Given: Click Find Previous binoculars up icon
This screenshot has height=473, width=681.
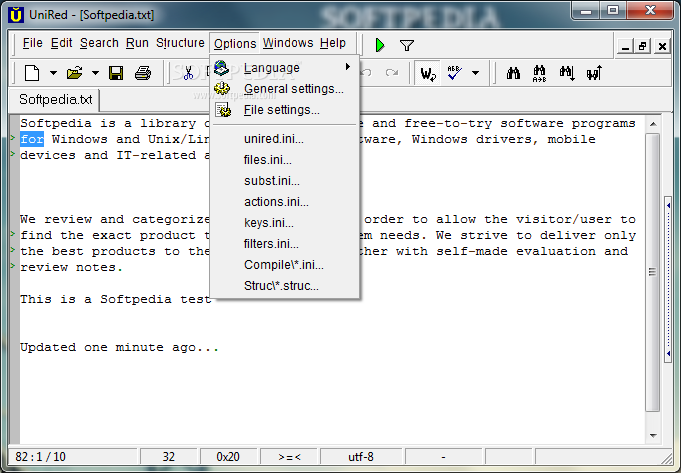Looking at the screenshot, I should tap(594, 73).
